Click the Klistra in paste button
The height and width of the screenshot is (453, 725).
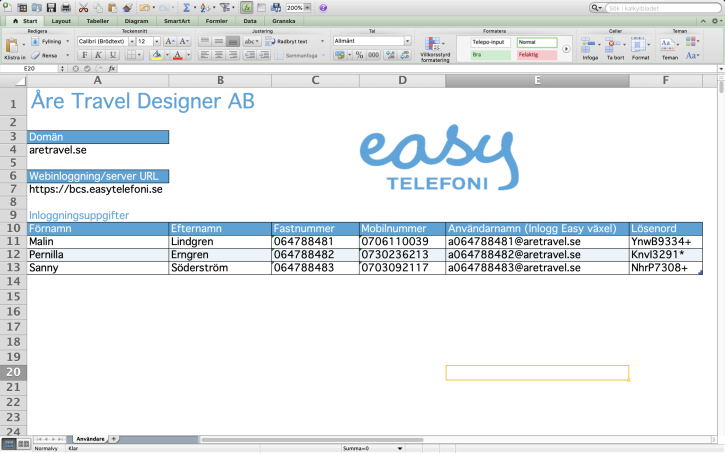(14, 49)
